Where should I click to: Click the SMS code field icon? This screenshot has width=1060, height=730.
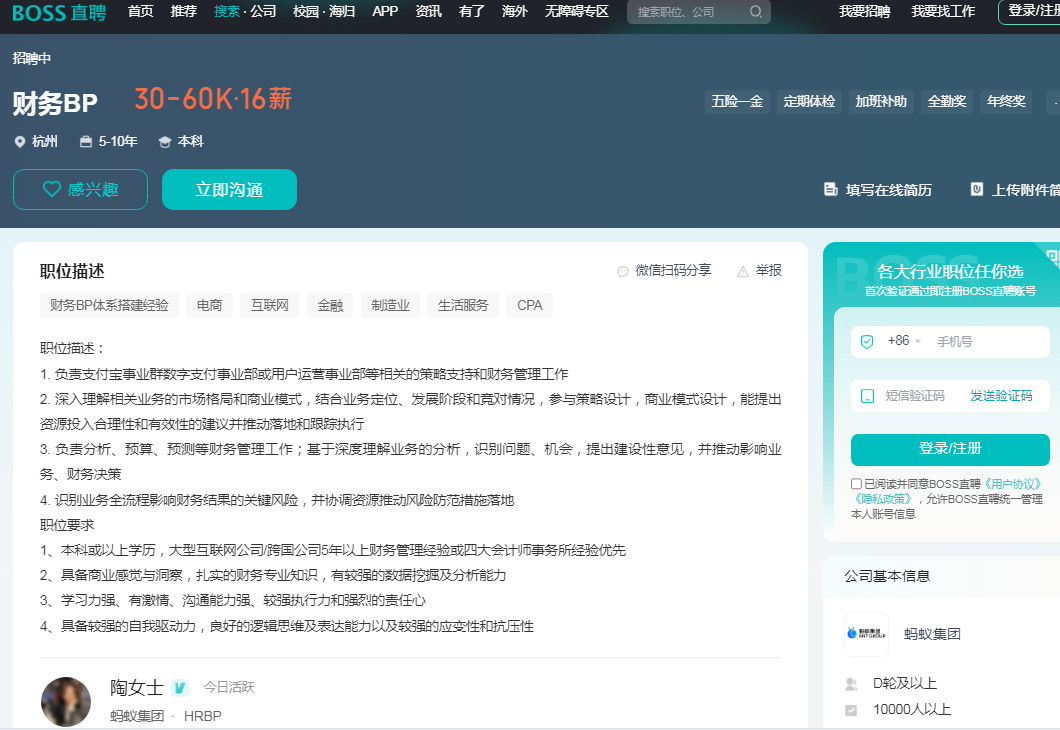click(x=867, y=396)
